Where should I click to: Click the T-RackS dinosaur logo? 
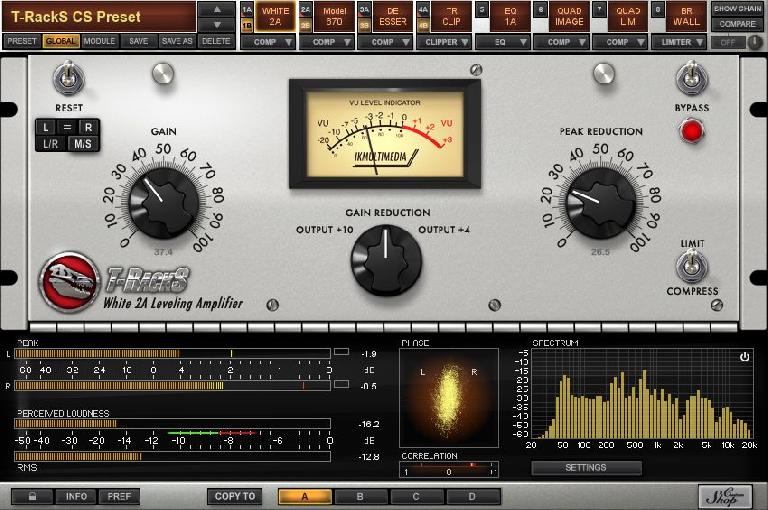(70, 282)
